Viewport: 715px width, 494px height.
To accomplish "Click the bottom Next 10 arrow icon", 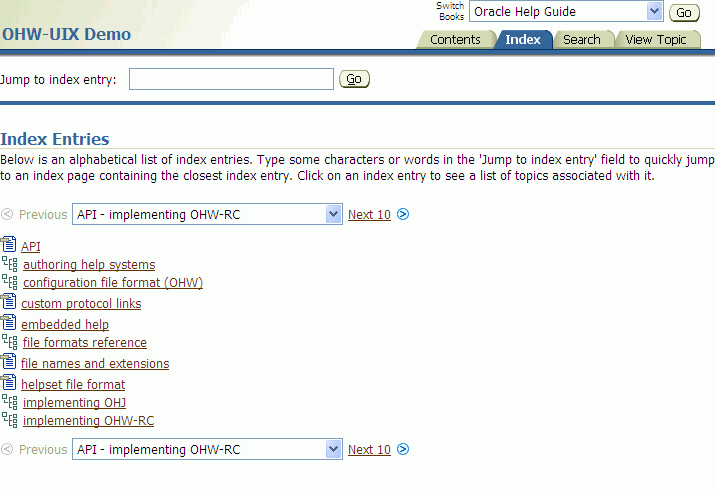I will pyautogui.click(x=403, y=449).
